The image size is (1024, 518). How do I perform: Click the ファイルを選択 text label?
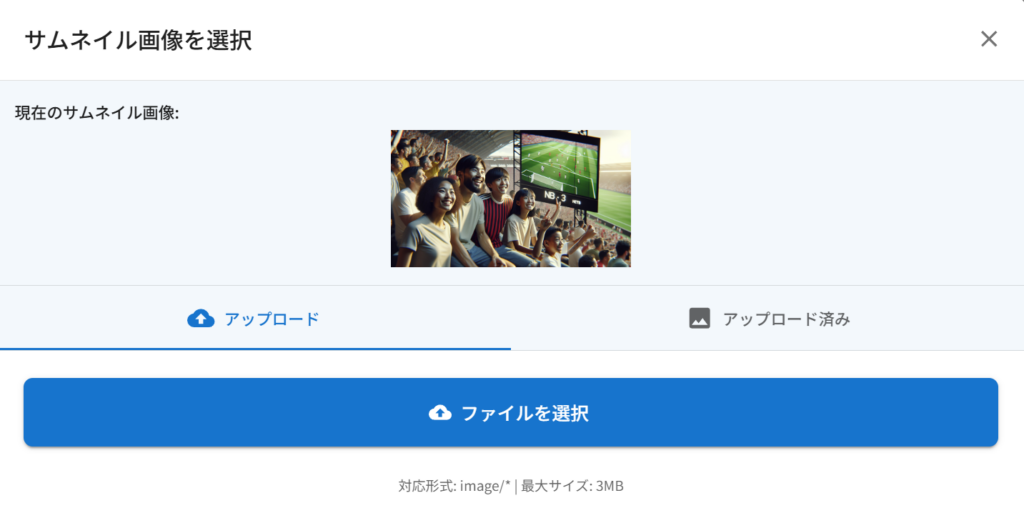pyautogui.click(x=525, y=413)
